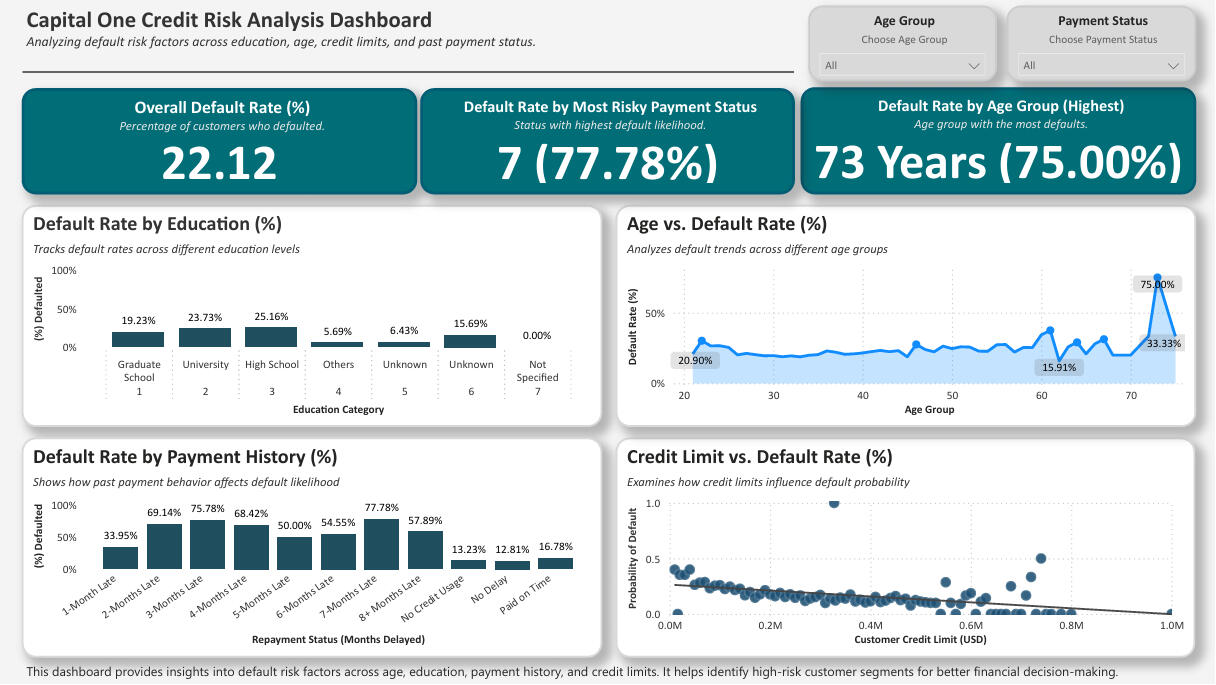Screen dimensions: 1216x685
Task: Click the 15.91% label on the age trend
Action: pyautogui.click(x=1058, y=368)
